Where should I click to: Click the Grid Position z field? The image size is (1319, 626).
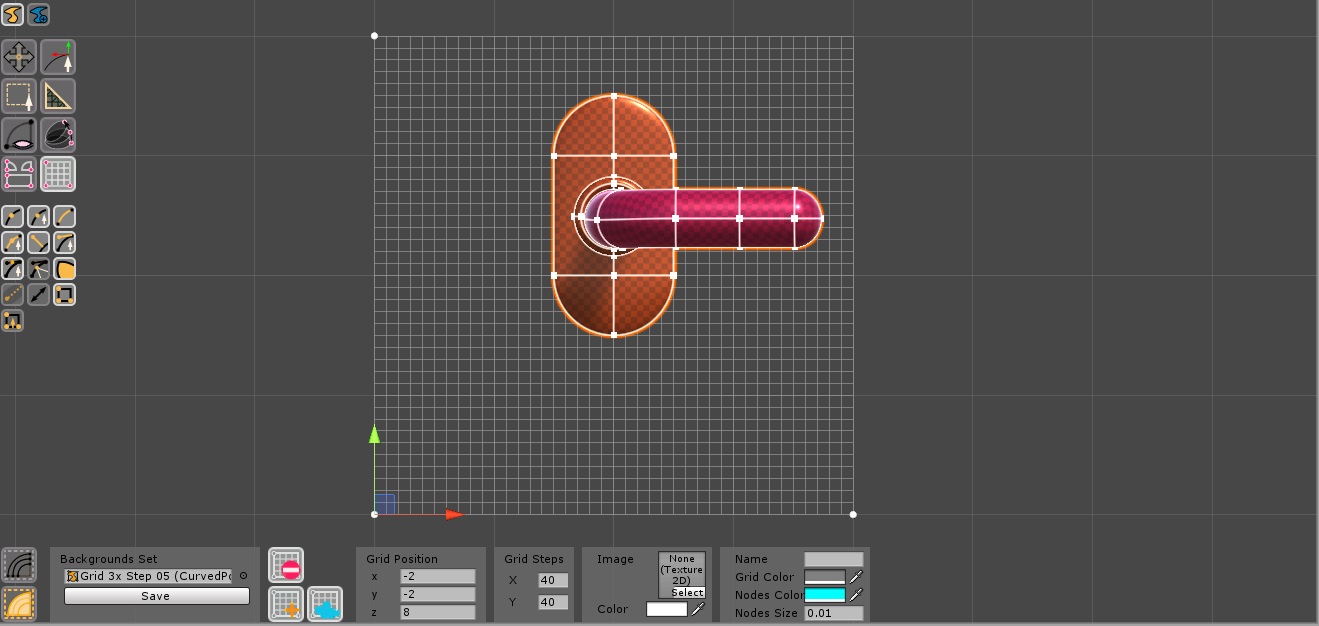[x=437, y=613]
